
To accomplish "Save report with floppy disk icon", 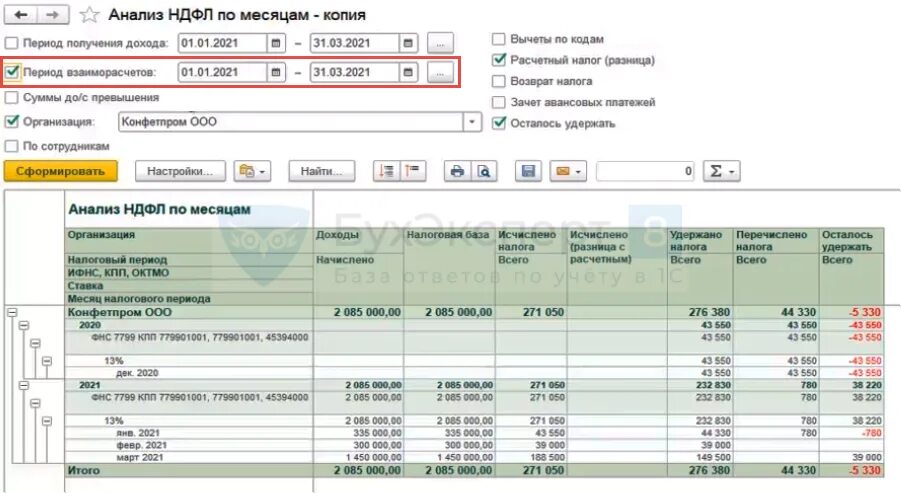I will click(x=528, y=171).
